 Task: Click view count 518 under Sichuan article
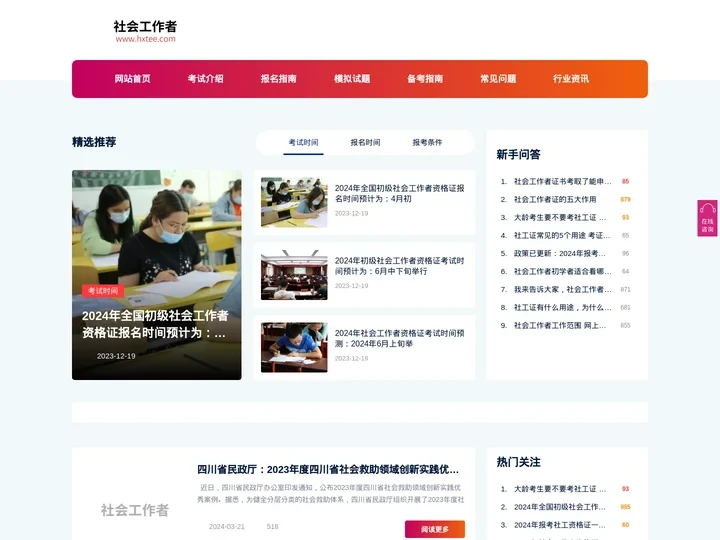pos(272,526)
